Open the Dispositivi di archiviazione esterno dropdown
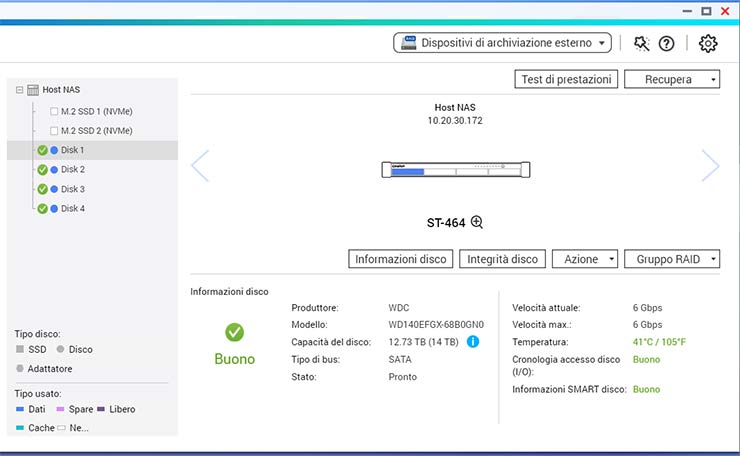740x456 pixels. tap(502, 43)
